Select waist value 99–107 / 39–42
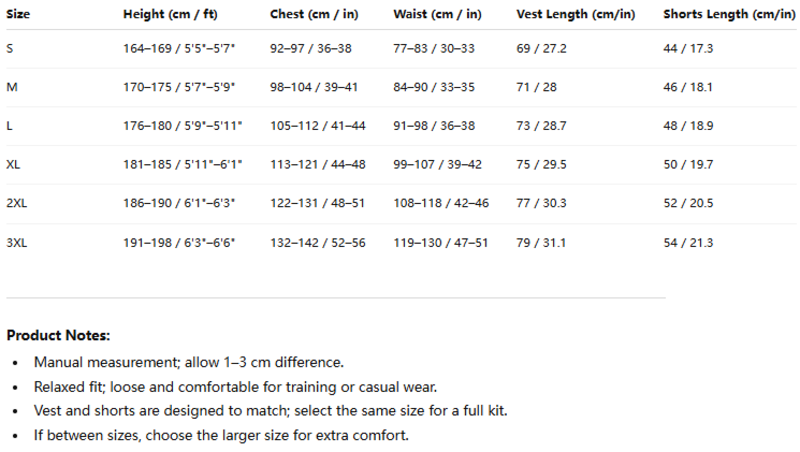The width and height of the screenshot is (800, 452). (x=437, y=165)
